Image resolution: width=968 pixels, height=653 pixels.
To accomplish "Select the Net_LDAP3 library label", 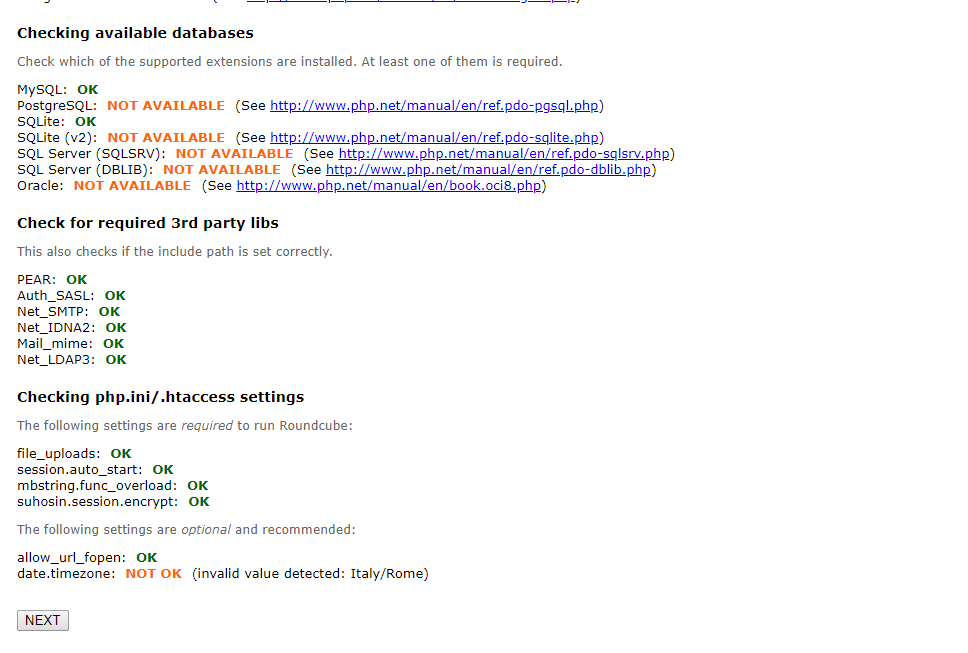I will pos(56,359).
